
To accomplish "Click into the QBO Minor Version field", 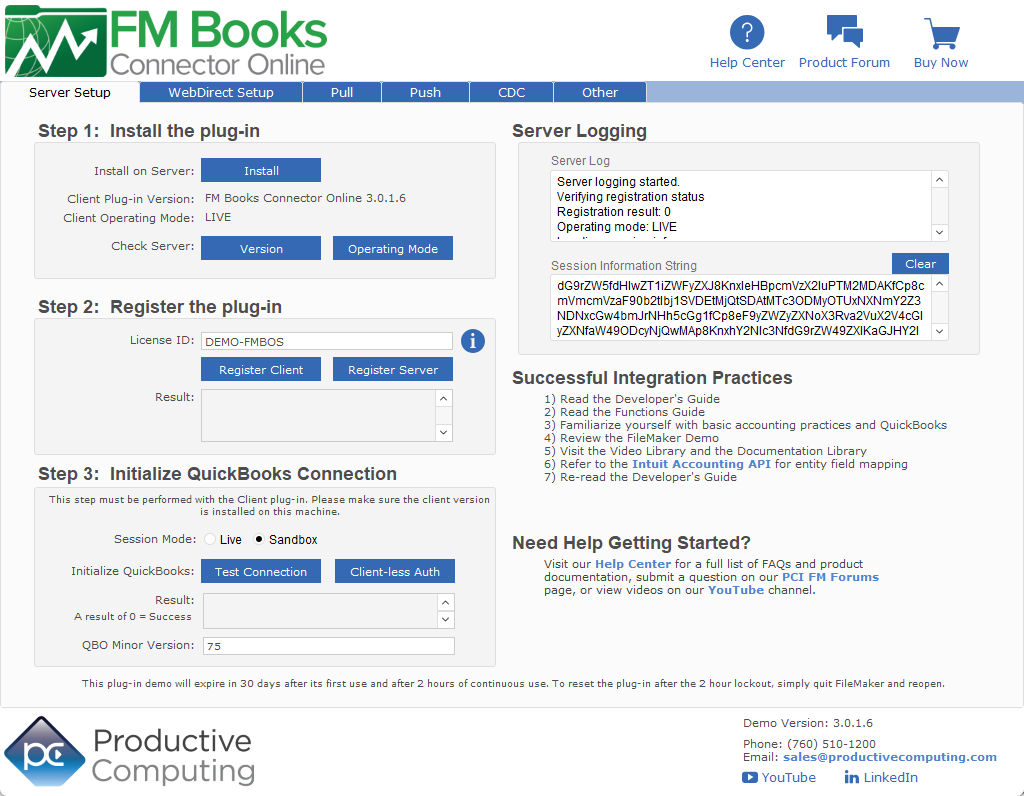I will pos(328,646).
